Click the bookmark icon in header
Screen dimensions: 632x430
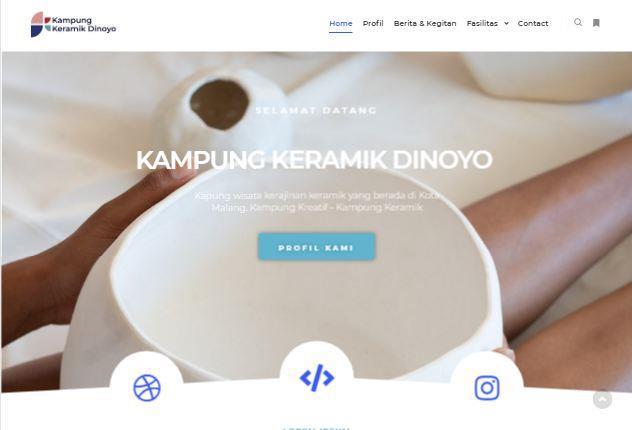(x=596, y=23)
